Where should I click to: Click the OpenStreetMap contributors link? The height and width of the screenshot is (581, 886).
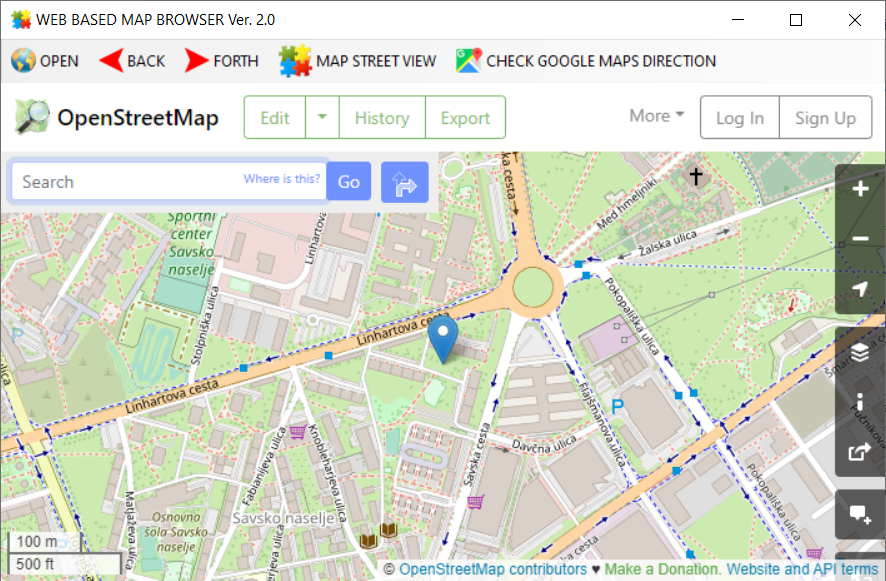493,569
